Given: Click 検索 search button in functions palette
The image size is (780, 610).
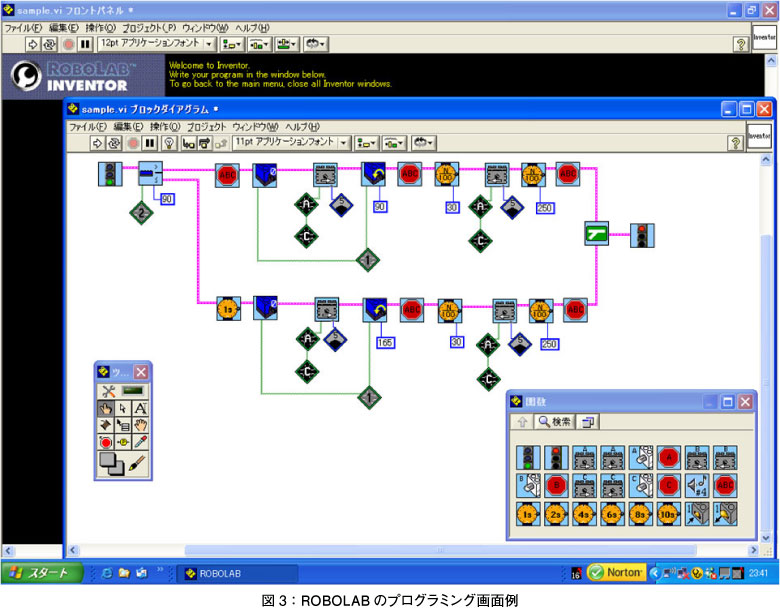Looking at the screenshot, I should (555, 422).
